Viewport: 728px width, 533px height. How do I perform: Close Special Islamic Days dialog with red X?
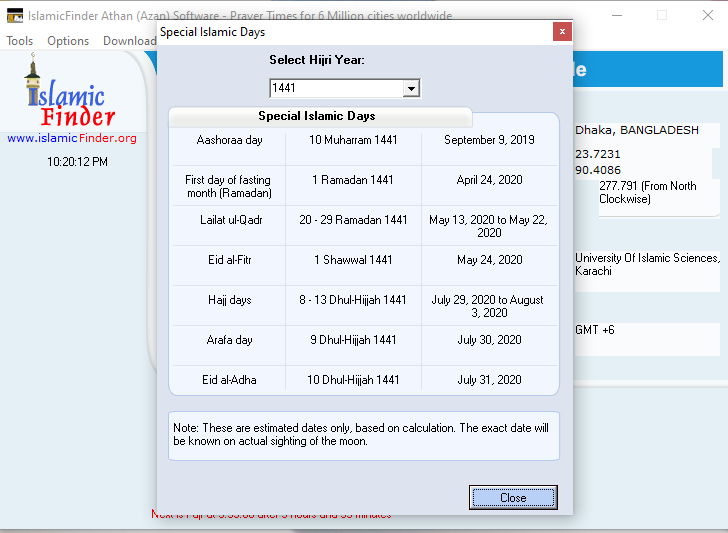tap(562, 32)
